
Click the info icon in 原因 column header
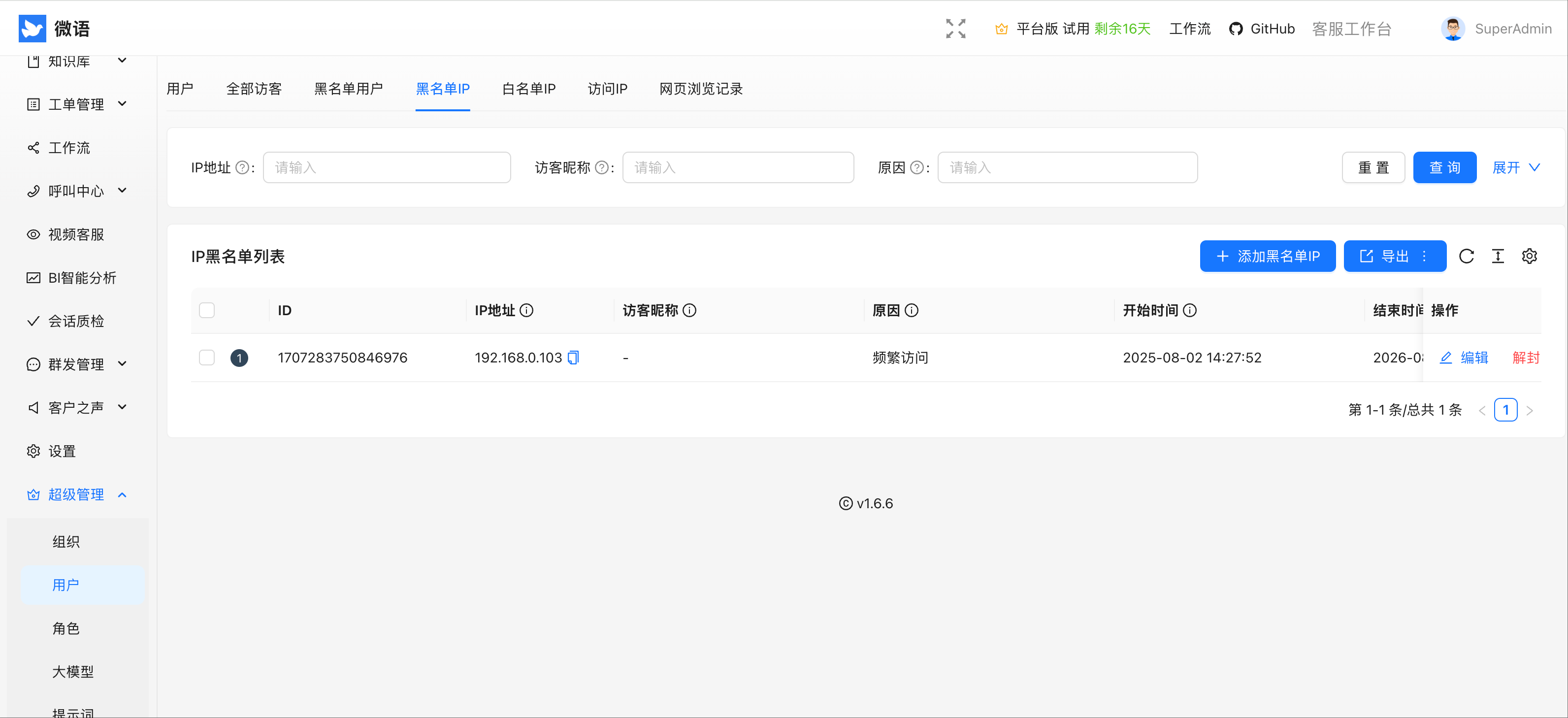911,310
